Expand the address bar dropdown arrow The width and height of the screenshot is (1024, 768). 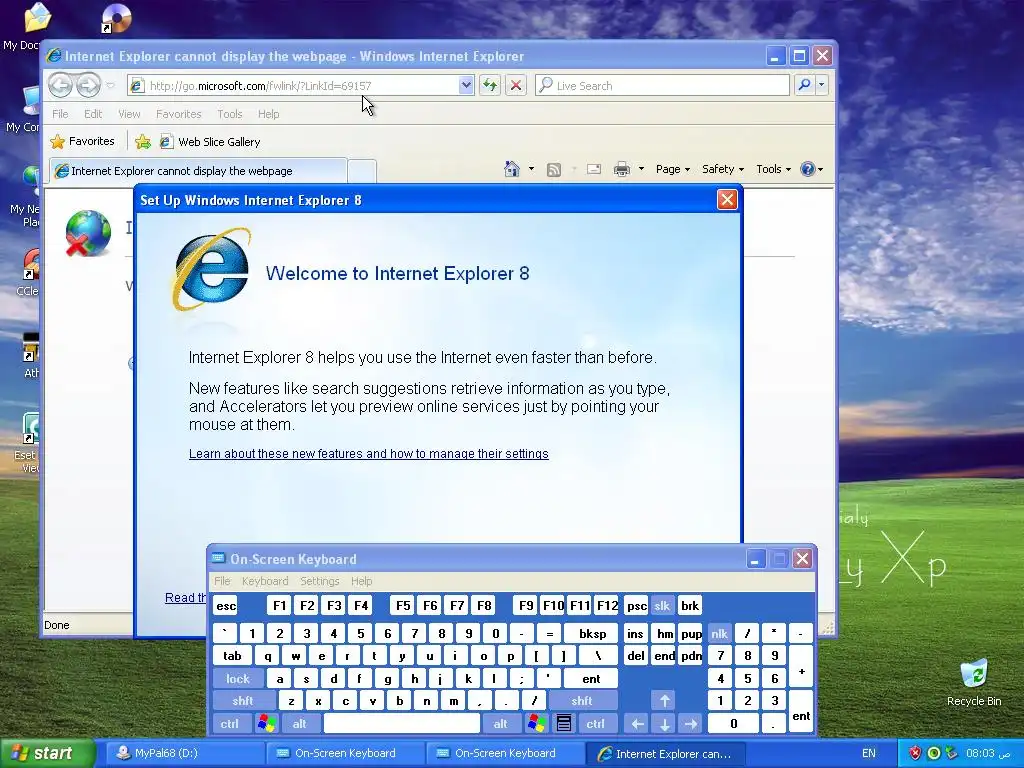pos(466,86)
